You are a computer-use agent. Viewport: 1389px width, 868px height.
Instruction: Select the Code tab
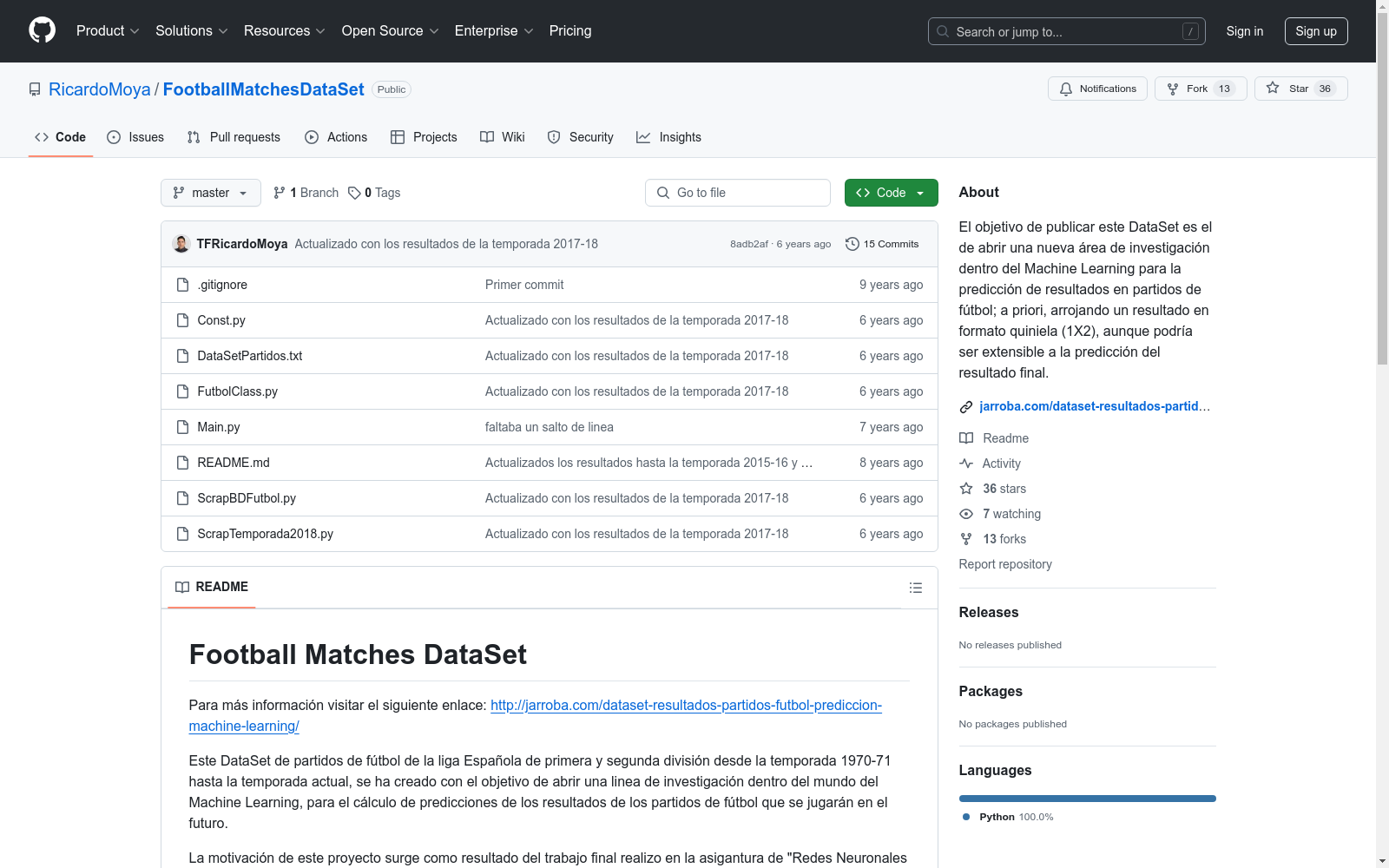pos(60,137)
